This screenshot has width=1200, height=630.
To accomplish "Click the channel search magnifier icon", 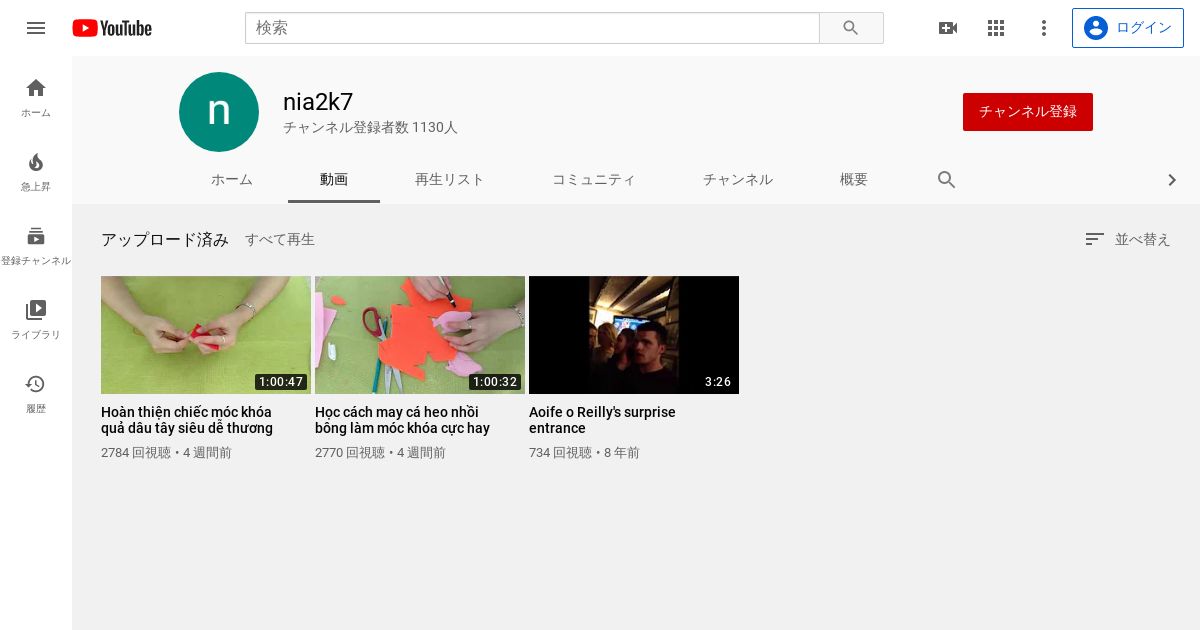I will pyautogui.click(x=947, y=180).
